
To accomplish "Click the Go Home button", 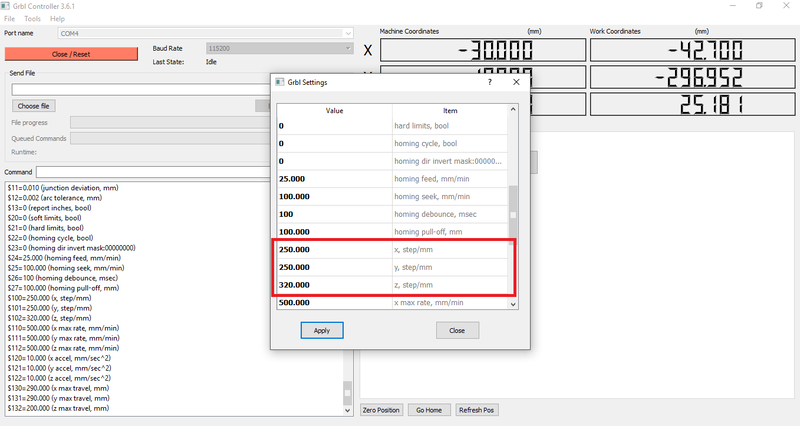I will tap(429, 410).
